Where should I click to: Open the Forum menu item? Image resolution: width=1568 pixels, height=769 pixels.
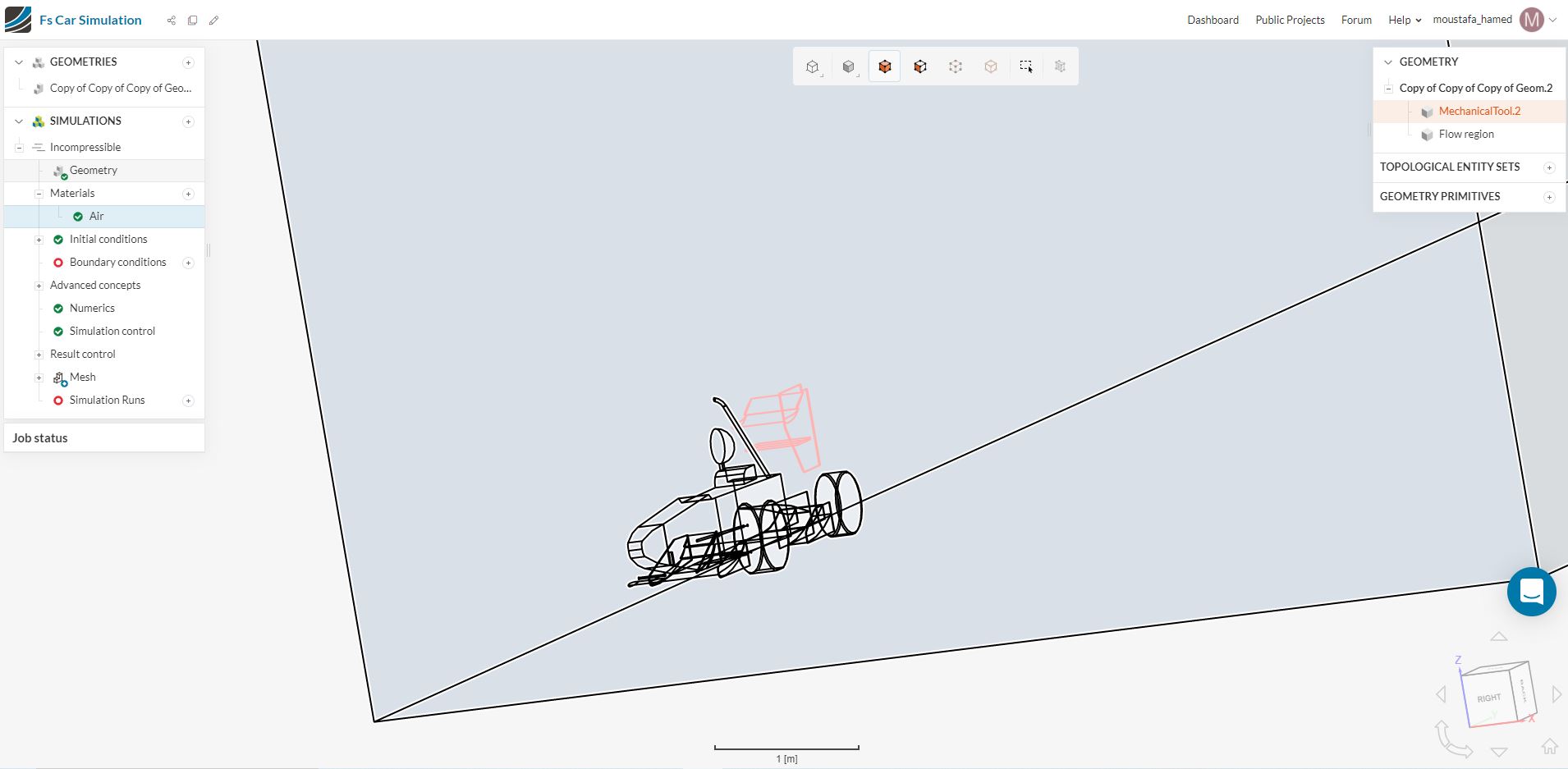[1355, 20]
